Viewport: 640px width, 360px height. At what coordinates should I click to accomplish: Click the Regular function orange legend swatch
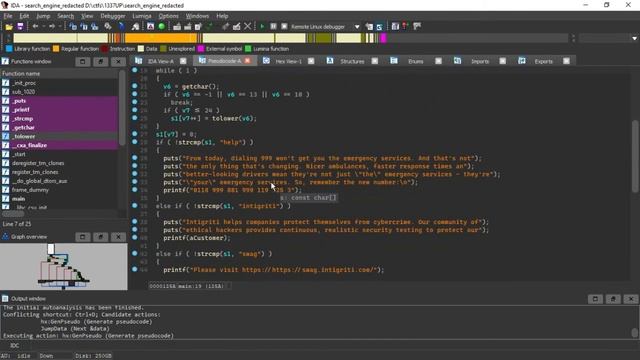click(x=56, y=49)
